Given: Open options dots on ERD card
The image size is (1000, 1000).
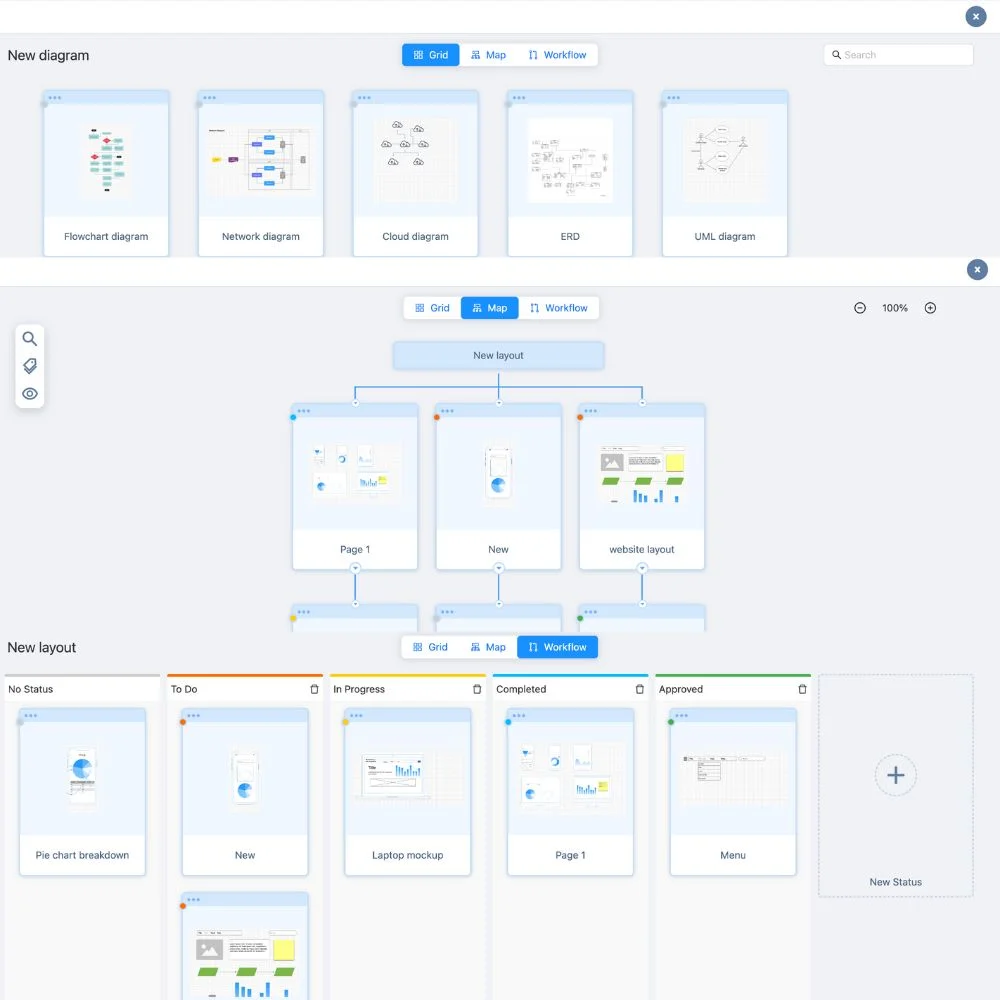Looking at the screenshot, I should pos(519,98).
